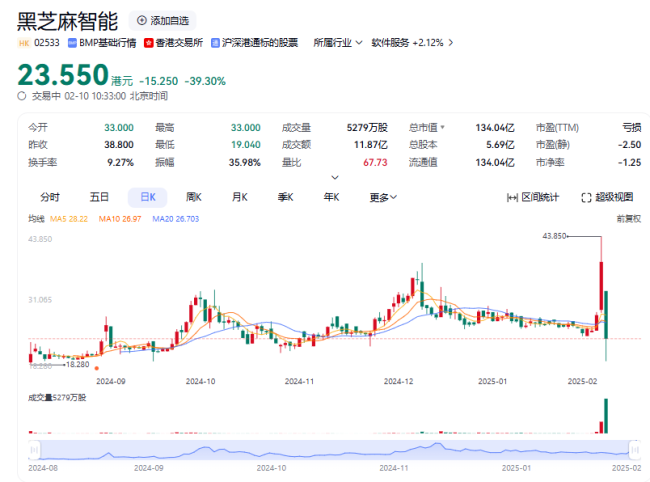Click the arrow next to 软件服务 +2.12%
This screenshot has width=650, height=482.
(x=451, y=43)
